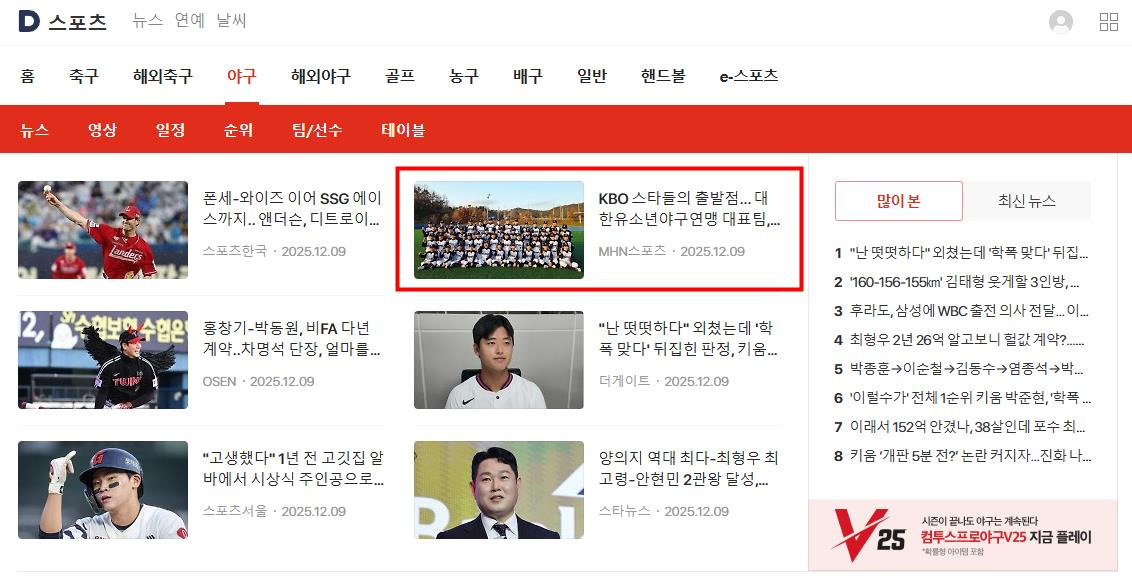
Task: Open the 양의지 역대 최다 article link
Action: (689, 468)
